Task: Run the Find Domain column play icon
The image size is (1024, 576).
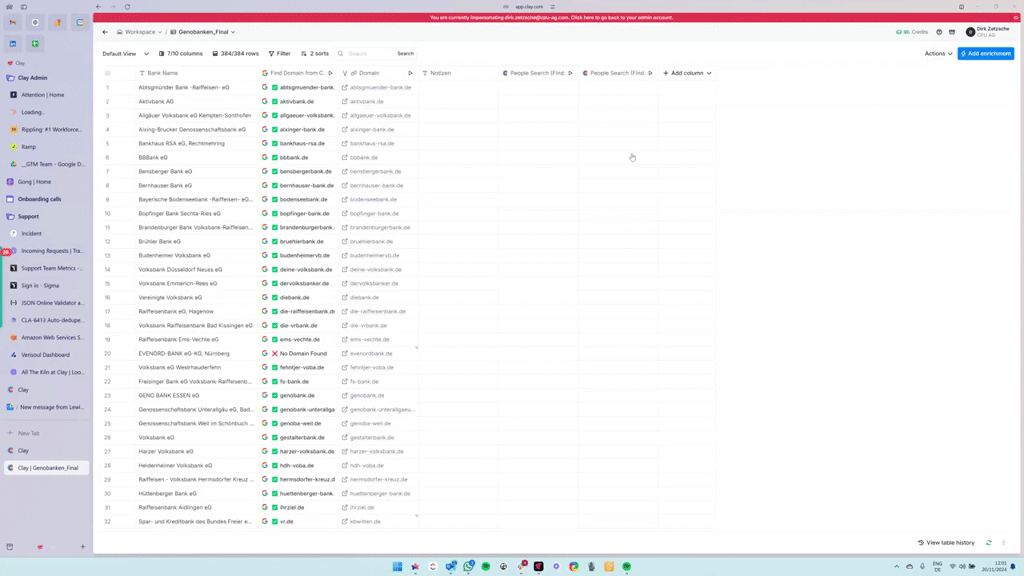Action: click(330, 73)
